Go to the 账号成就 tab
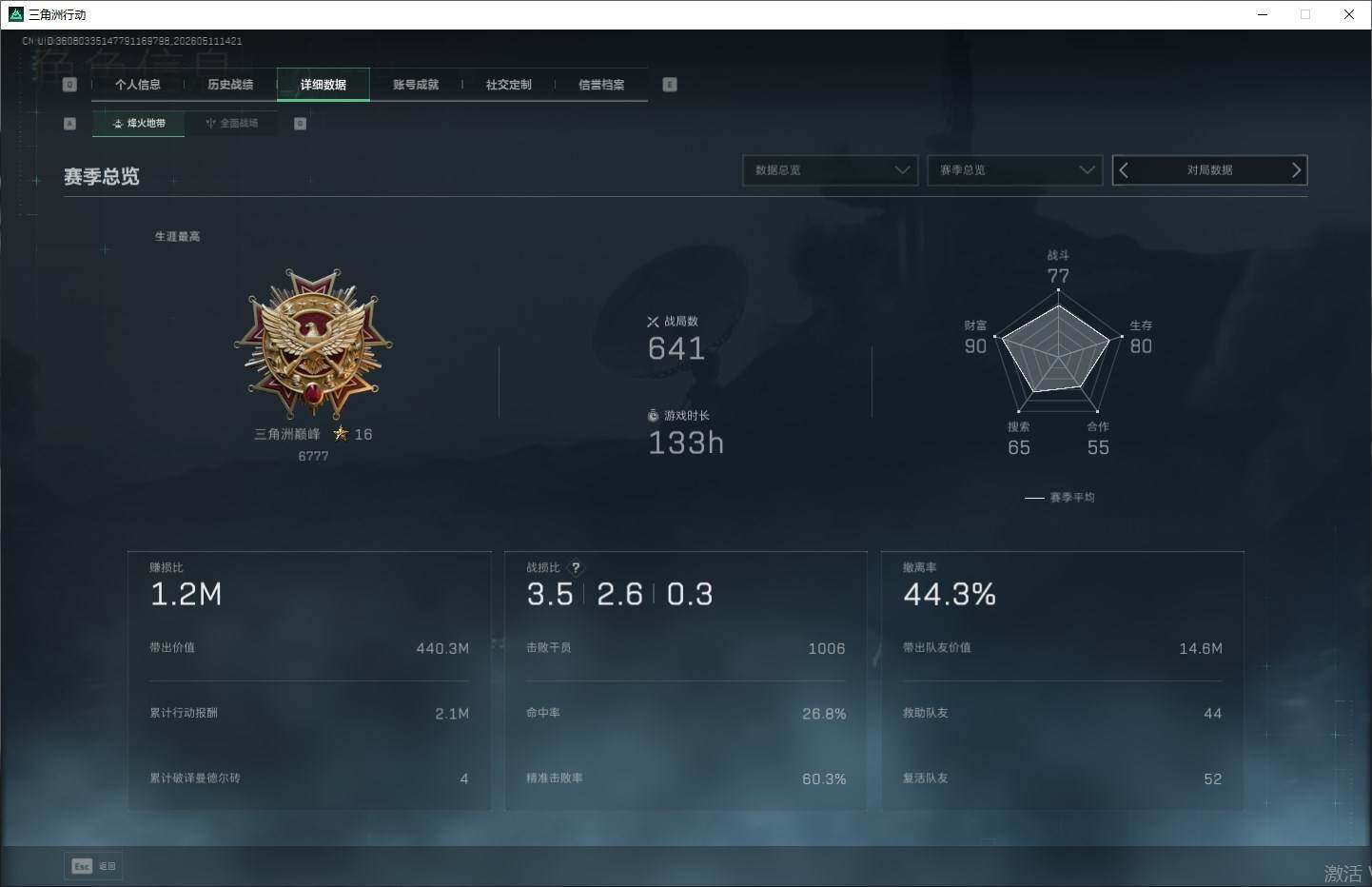The height and width of the screenshot is (887, 1372). pyautogui.click(x=416, y=85)
